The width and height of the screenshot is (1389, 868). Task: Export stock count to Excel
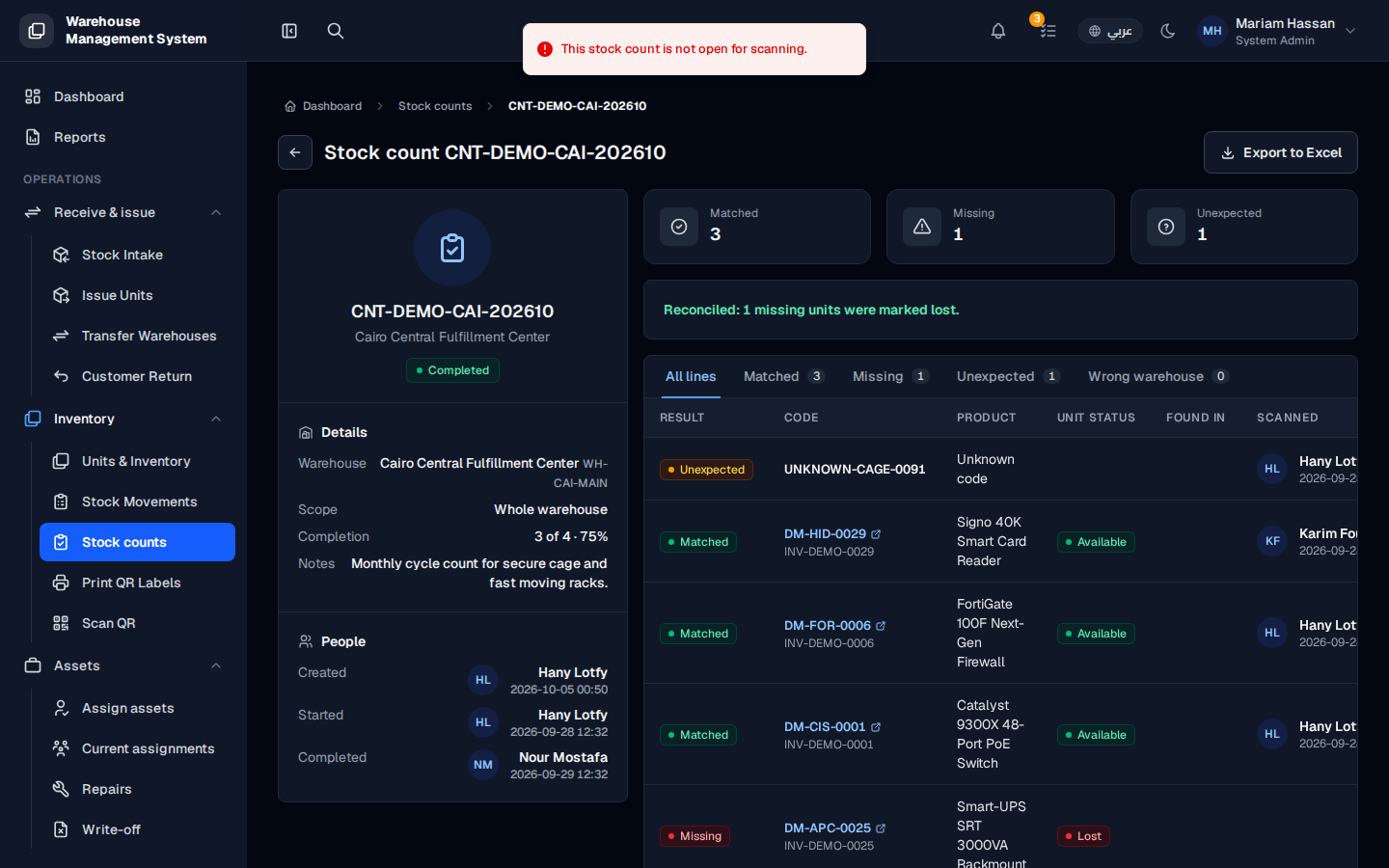click(1281, 152)
